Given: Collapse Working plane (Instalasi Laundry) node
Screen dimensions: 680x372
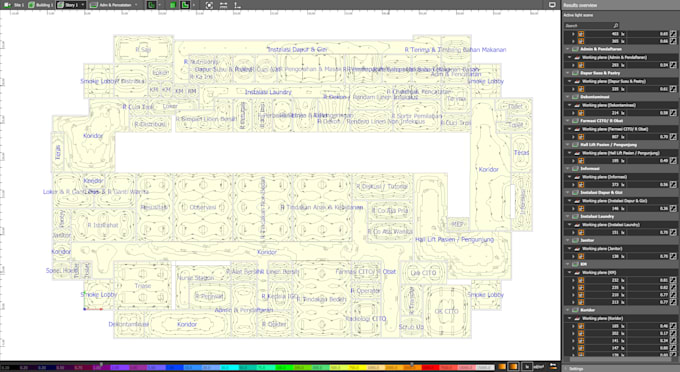Looking at the screenshot, I should pyautogui.click(x=570, y=225).
